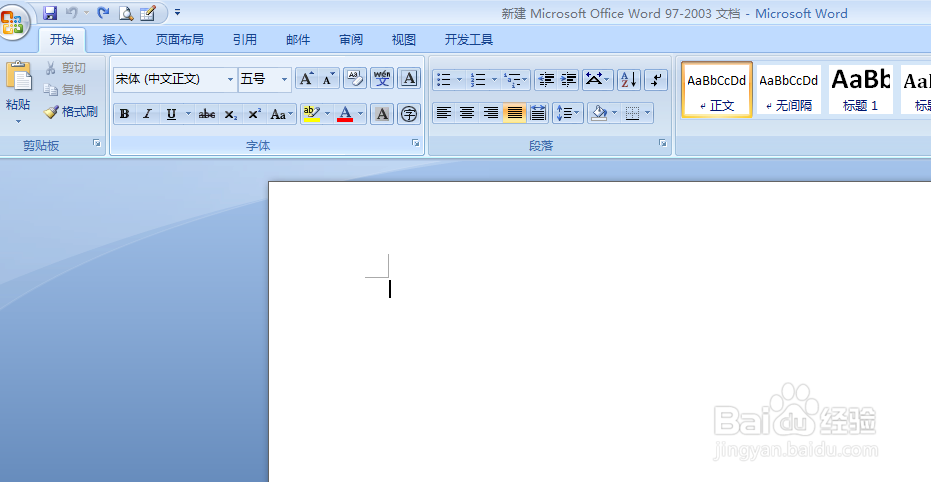Open the 插入 ribbon tab

point(115,40)
